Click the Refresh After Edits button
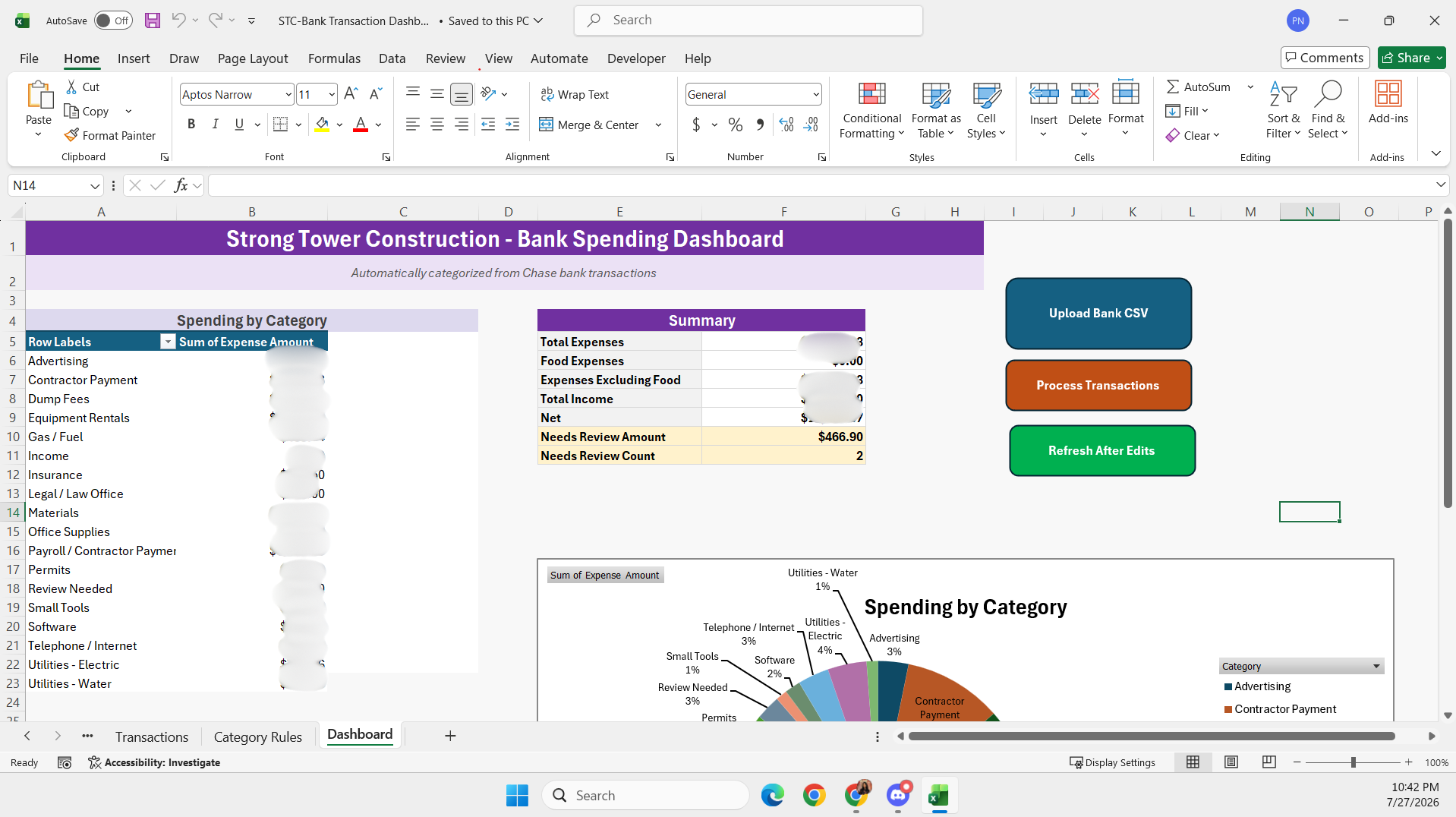Viewport: 1456px width, 817px height. (1102, 450)
